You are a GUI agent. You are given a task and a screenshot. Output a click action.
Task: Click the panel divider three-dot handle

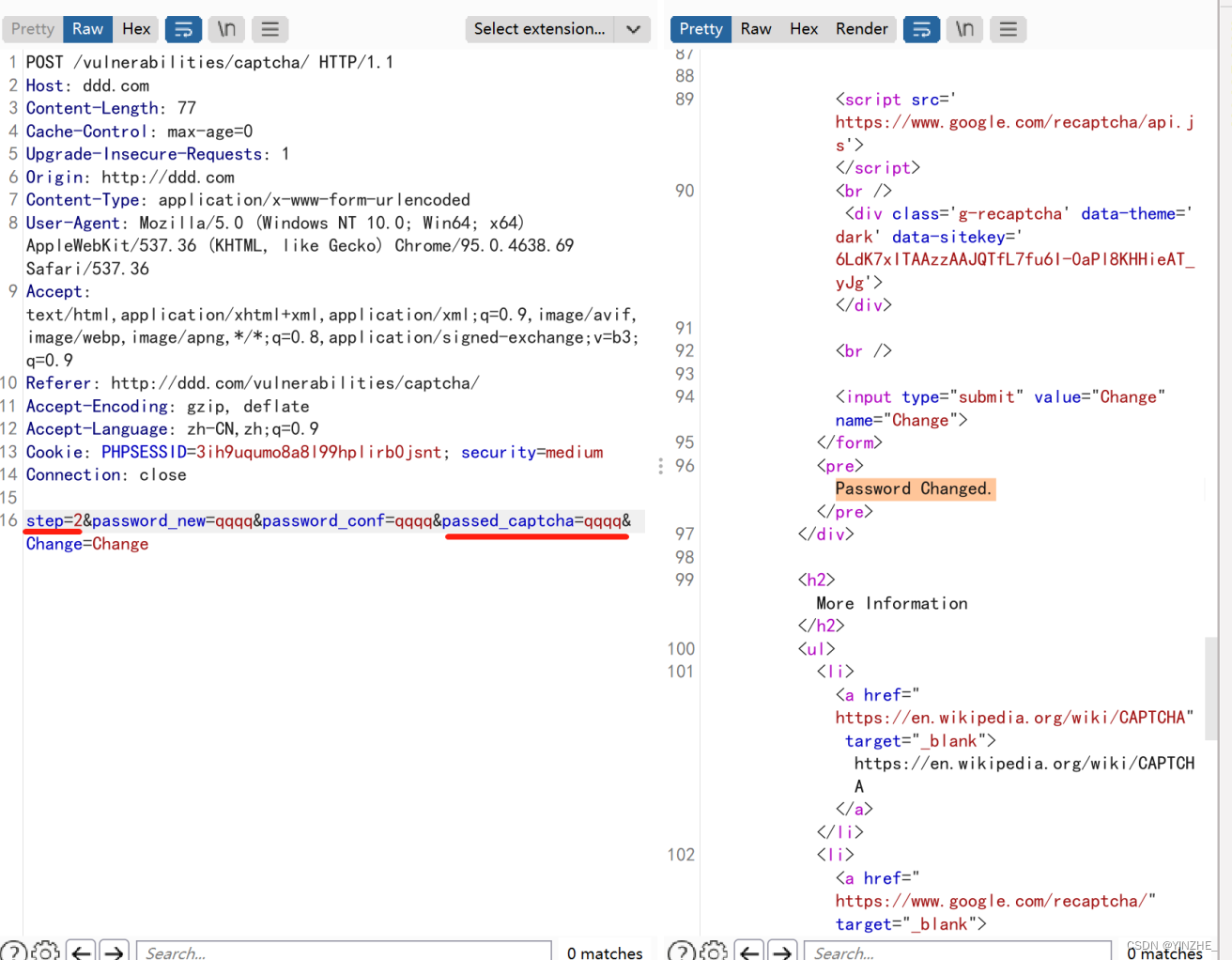[660, 466]
